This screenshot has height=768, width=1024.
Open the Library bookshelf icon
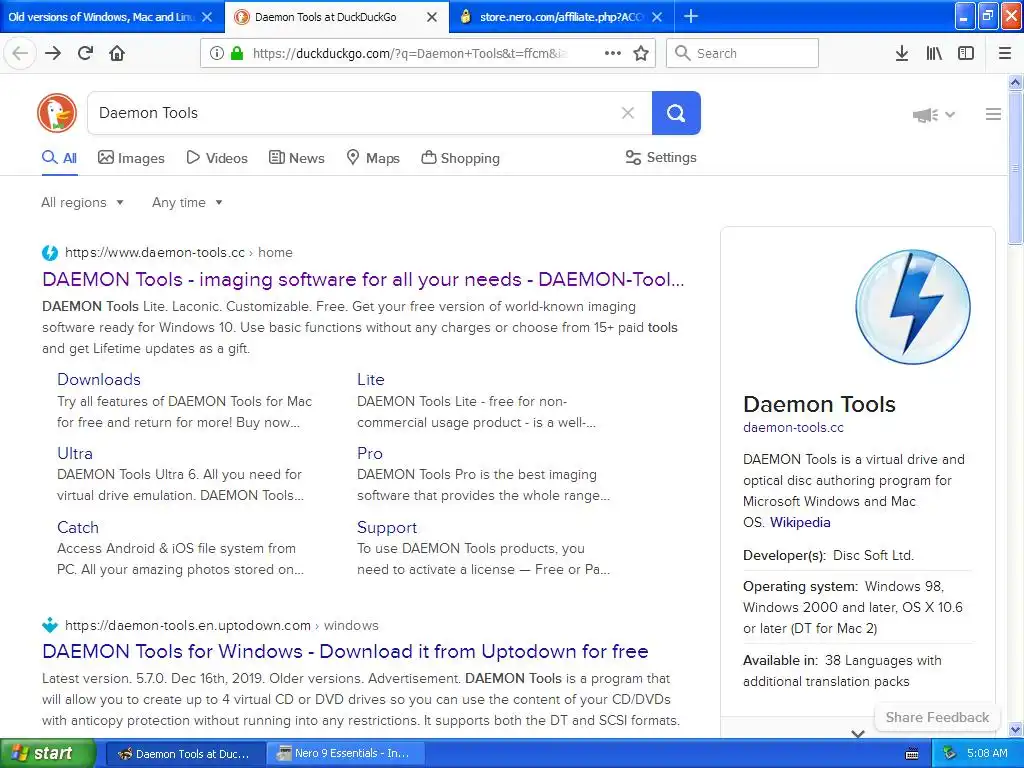coord(934,53)
